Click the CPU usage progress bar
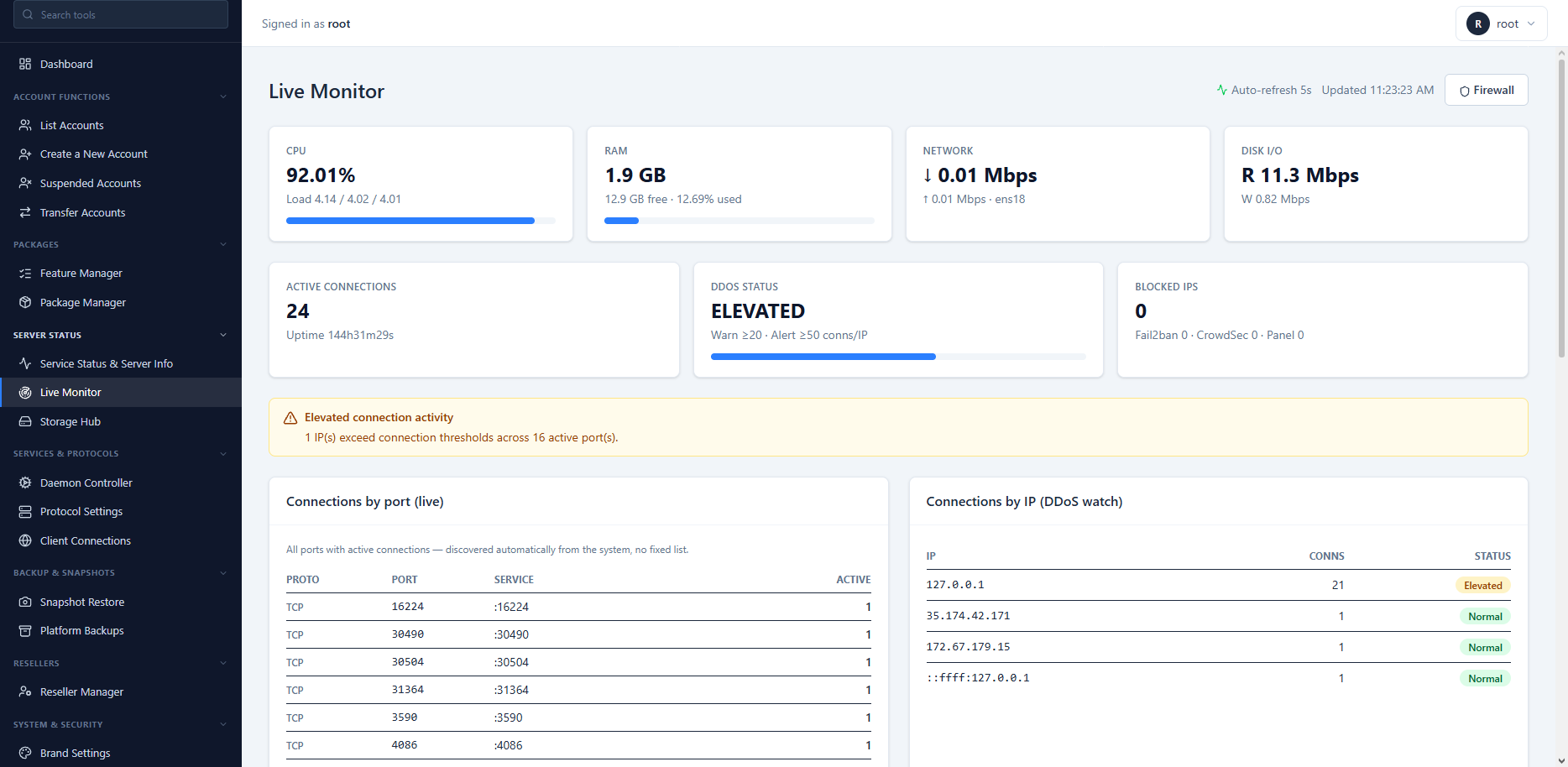 tap(421, 221)
